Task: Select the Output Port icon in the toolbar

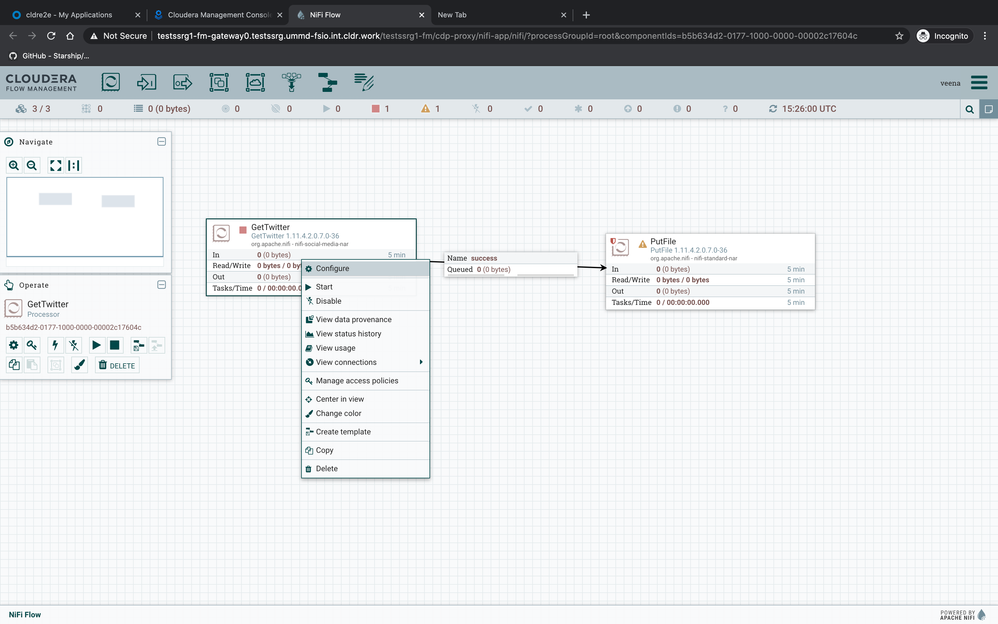Action: pos(183,82)
